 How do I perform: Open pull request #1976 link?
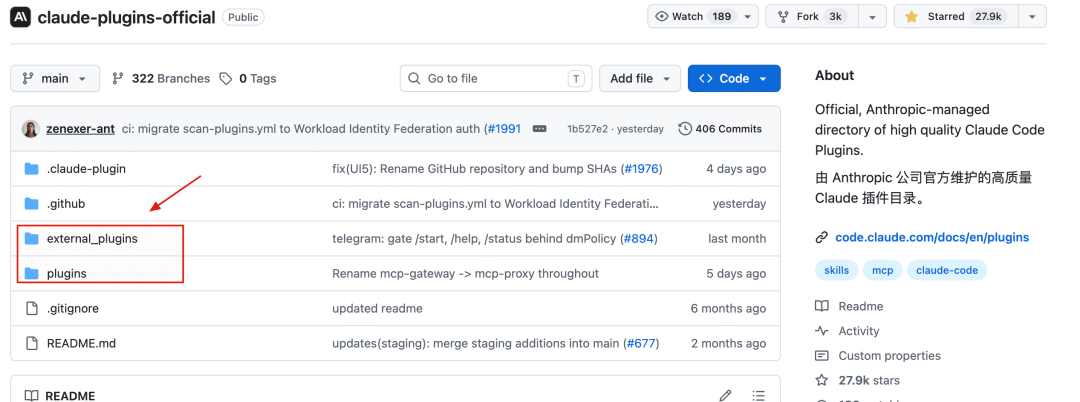point(641,169)
